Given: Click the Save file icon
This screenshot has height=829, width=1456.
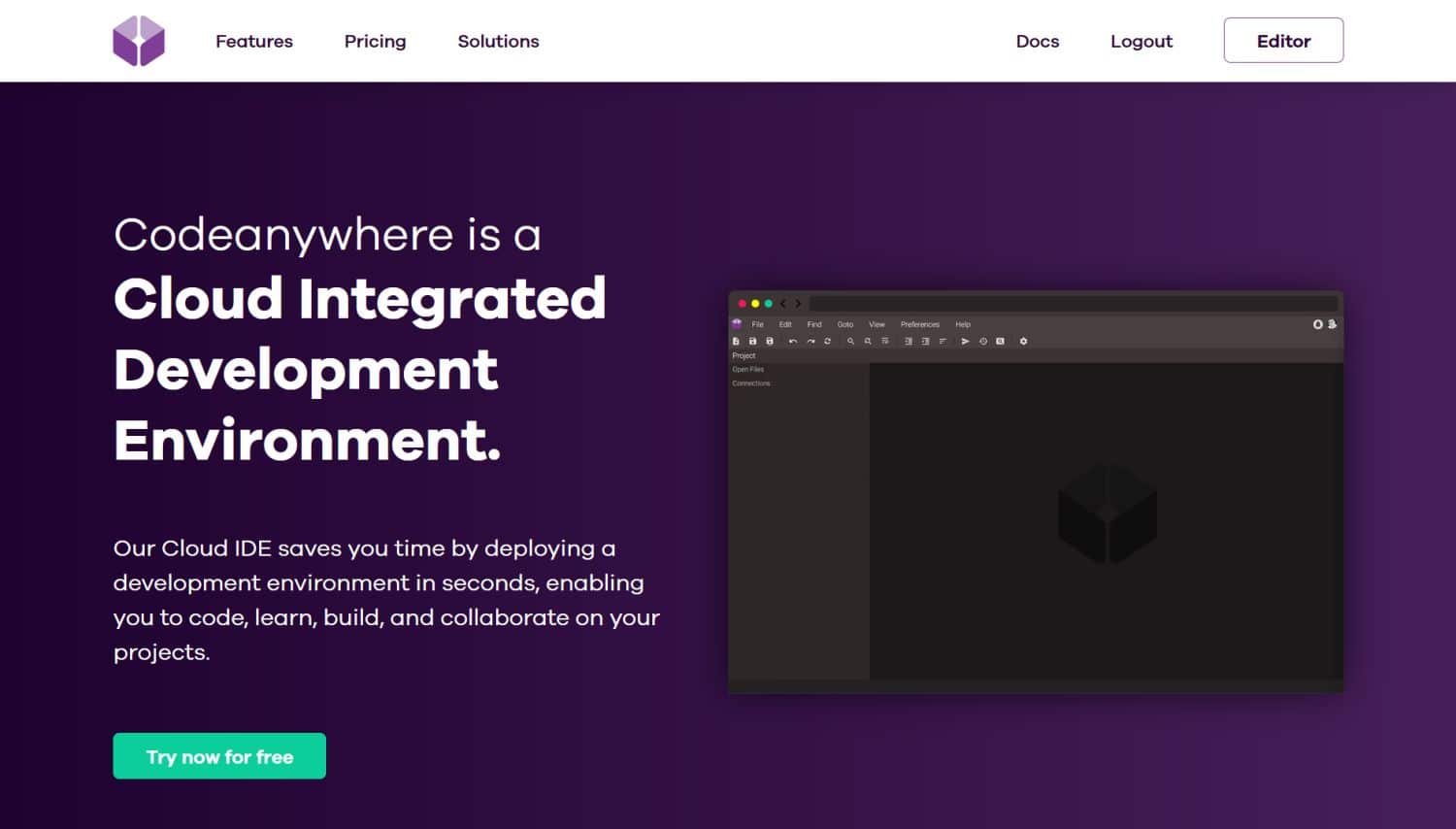Looking at the screenshot, I should pos(753,341).
